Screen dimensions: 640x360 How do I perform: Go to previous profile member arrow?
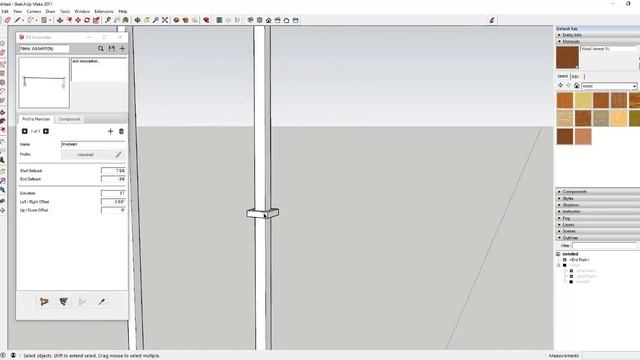click(x=24, y=131)
